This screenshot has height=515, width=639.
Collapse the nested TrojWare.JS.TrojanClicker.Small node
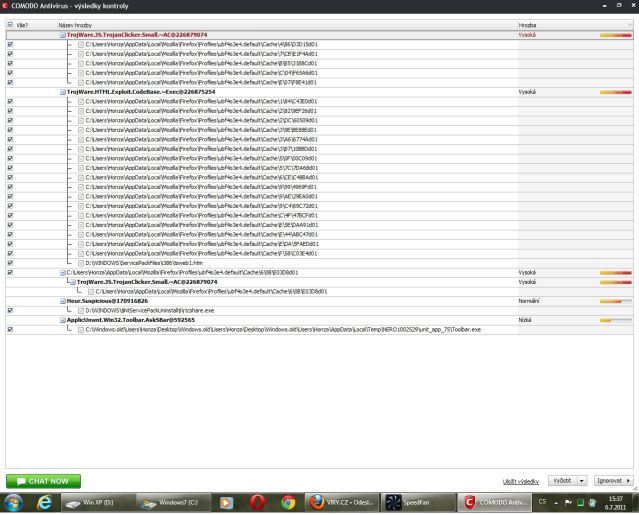click(73, 282)
